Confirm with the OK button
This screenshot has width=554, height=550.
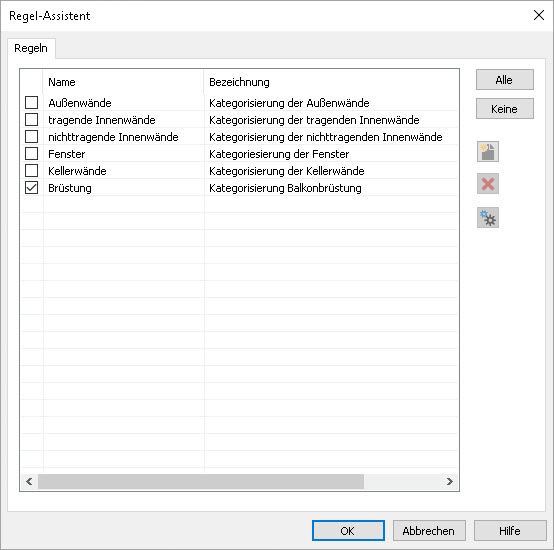coord(348,530)
